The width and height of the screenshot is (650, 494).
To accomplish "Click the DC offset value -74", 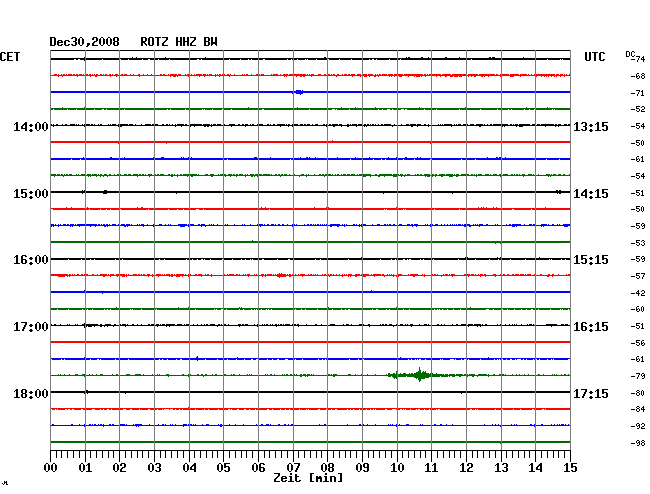I will [x=640, y=59].
